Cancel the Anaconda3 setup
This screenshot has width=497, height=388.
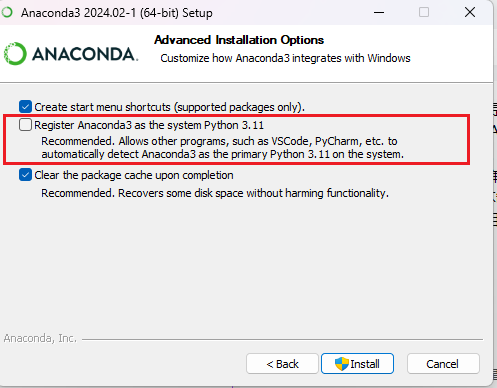coord(443,364)
